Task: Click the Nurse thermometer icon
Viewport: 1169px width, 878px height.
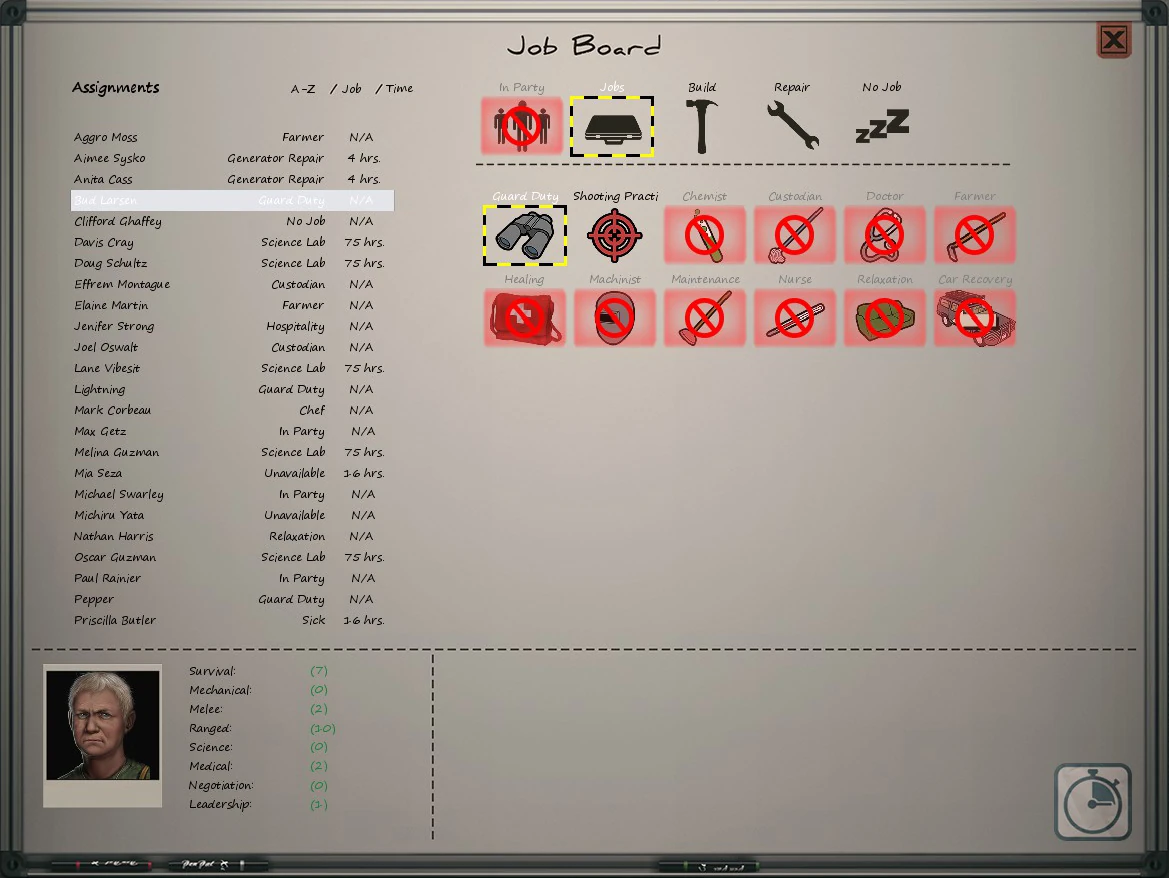Action: click(x=795, y=318)
